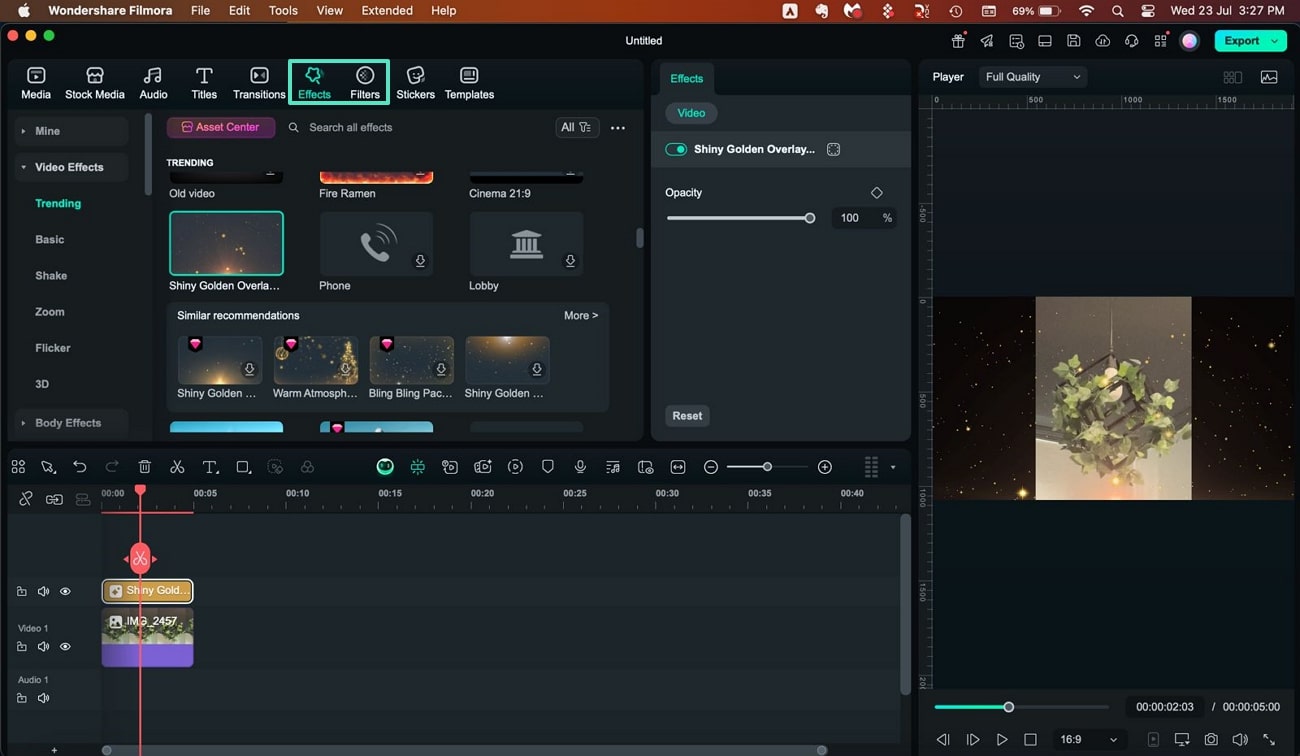
Task: Click the player volume speaker icon
Action: (1240, 740)
